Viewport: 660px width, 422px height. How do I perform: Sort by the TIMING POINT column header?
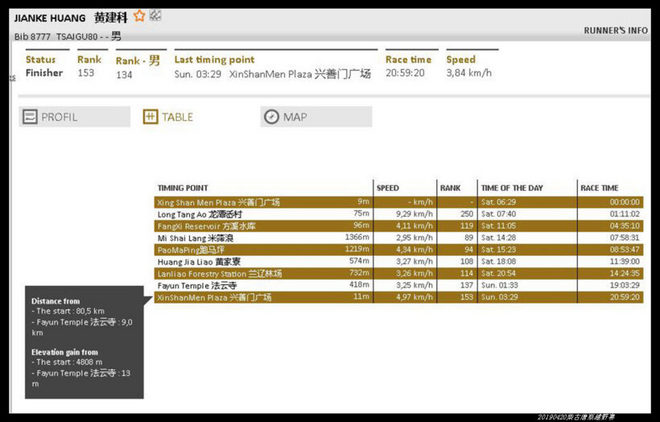pyautogui.click(x=183, y=187)
